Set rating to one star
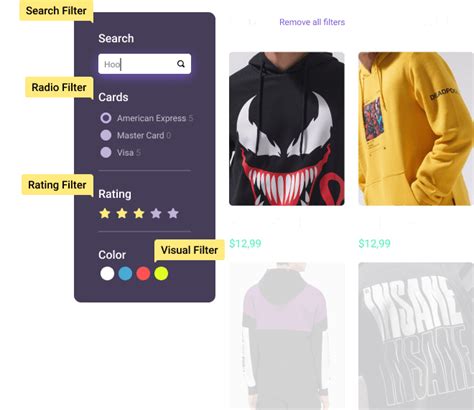The width and height of the screenshot is (474, 410). [105, 213]
